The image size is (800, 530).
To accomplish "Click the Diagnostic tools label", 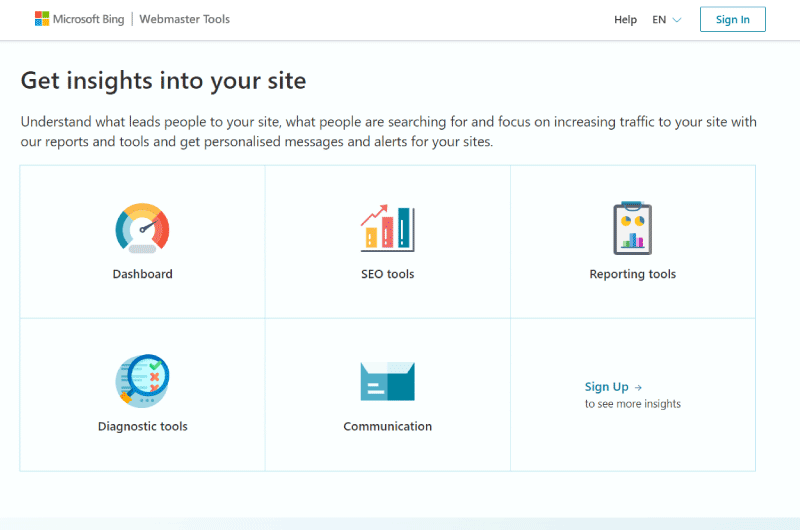I will 142,426.
